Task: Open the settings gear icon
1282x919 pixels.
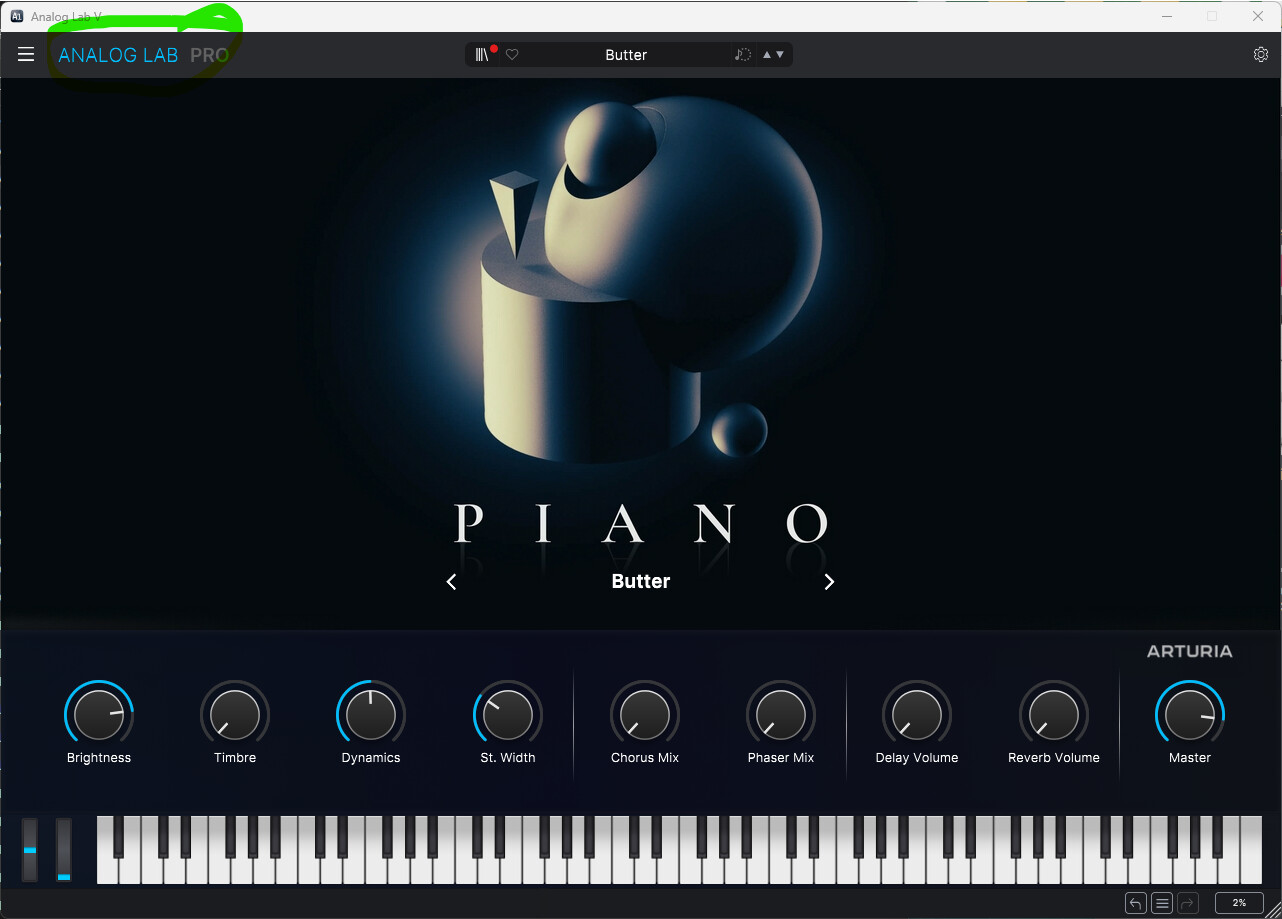Action: pyautogui.click(x=1260, y=55)
